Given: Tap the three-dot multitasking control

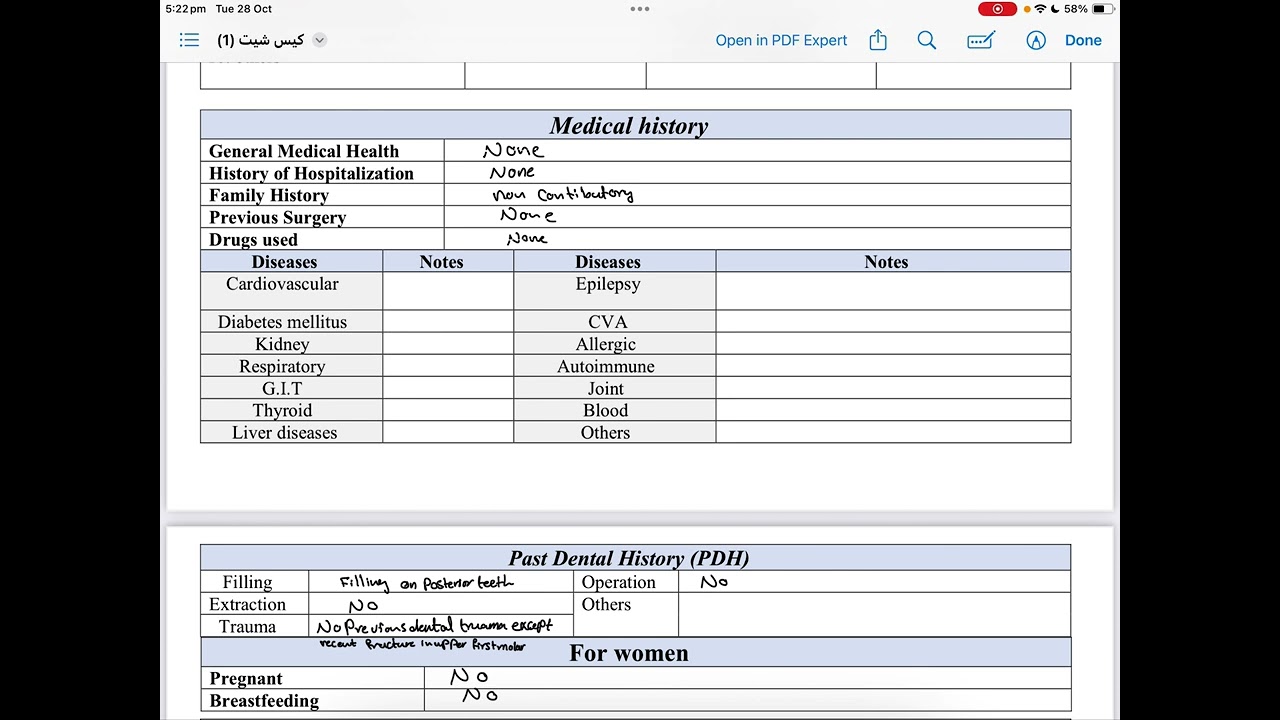Looking at the screenshot, I should [x=640, y=9].
